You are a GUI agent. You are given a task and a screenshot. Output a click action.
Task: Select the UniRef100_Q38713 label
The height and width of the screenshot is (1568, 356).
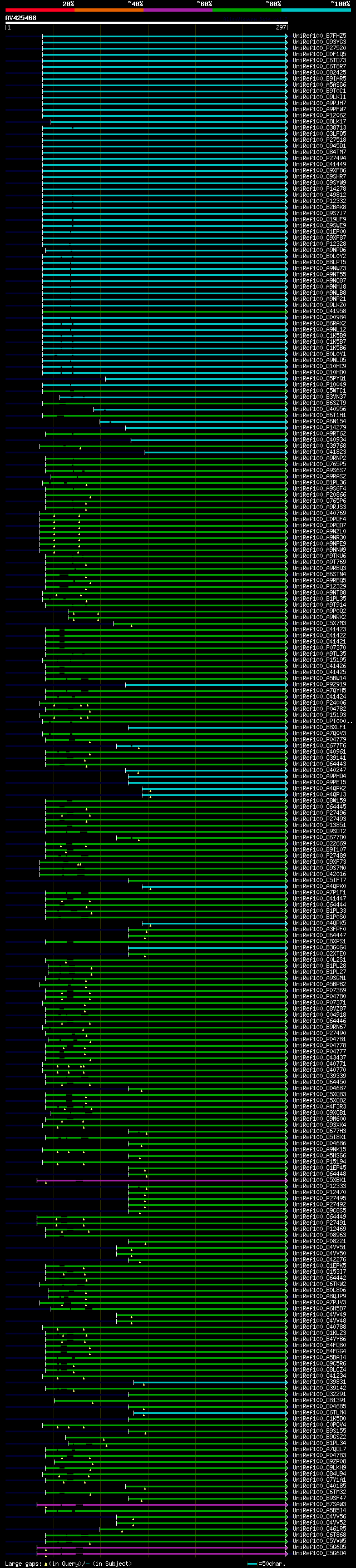(x=319, y=128)
